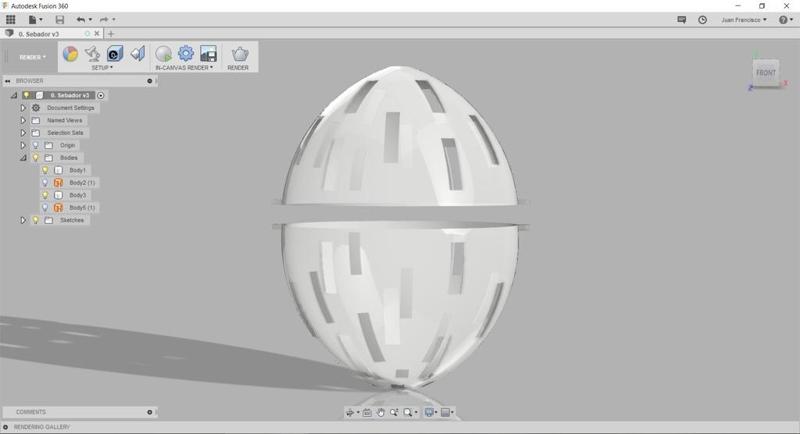Click the RENDER label in toolbar

click(x=238, y=67)
